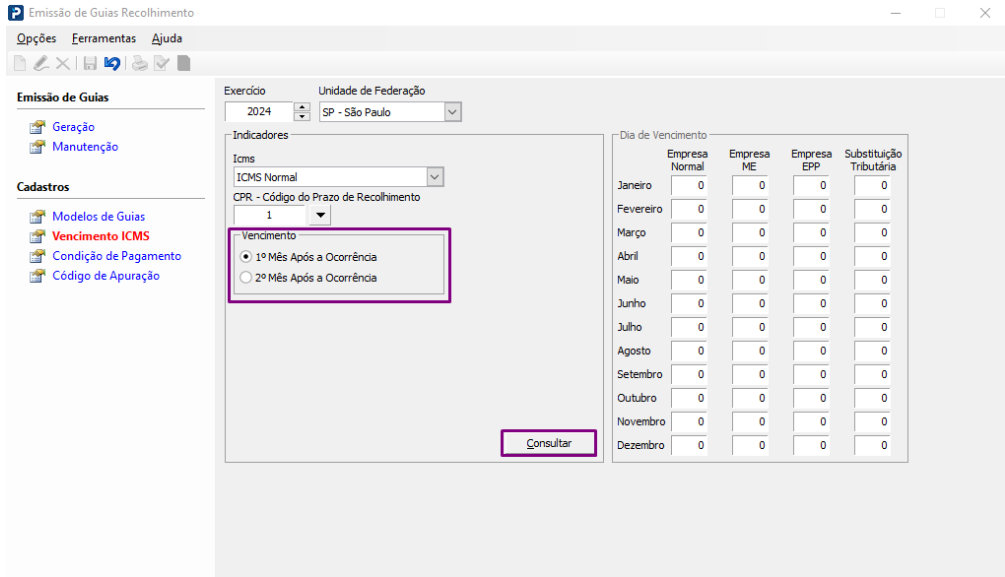Click Agosto Empresa Normal day field
Screen dimensions: 1005x577
coord(689,351)
